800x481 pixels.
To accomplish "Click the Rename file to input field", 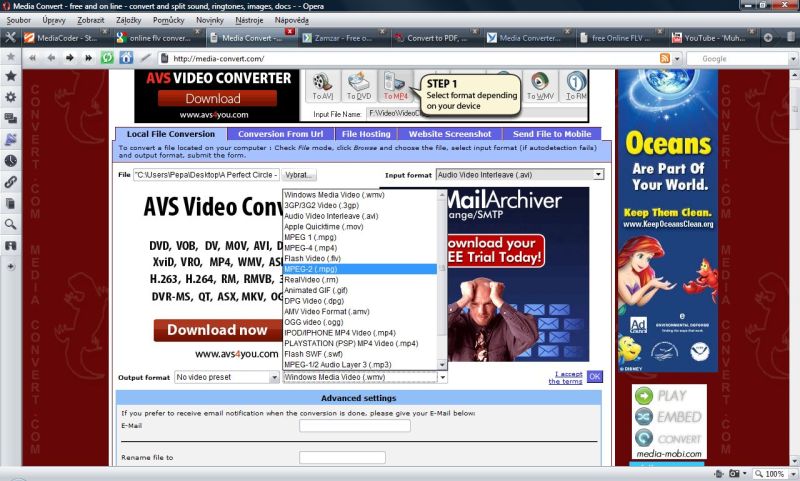I will tap(342, 457).
